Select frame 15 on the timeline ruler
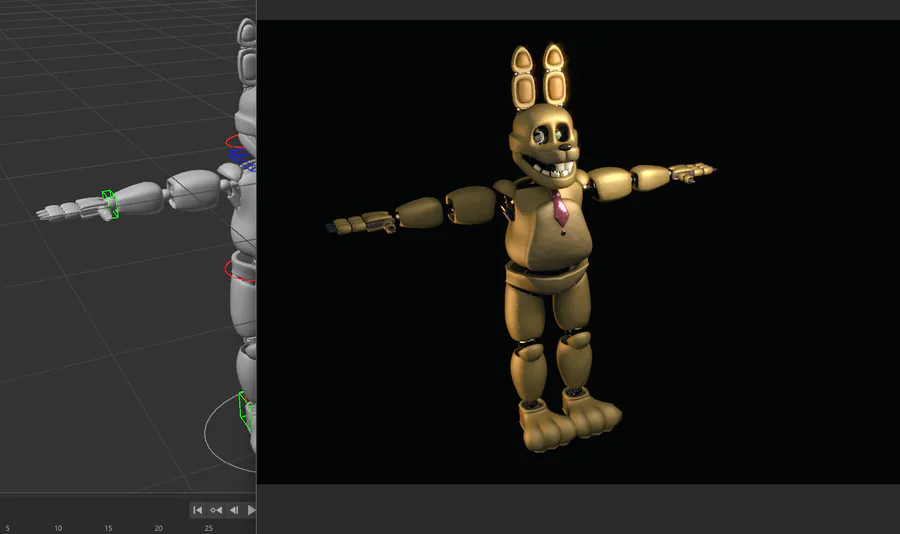 click(108, 528)
